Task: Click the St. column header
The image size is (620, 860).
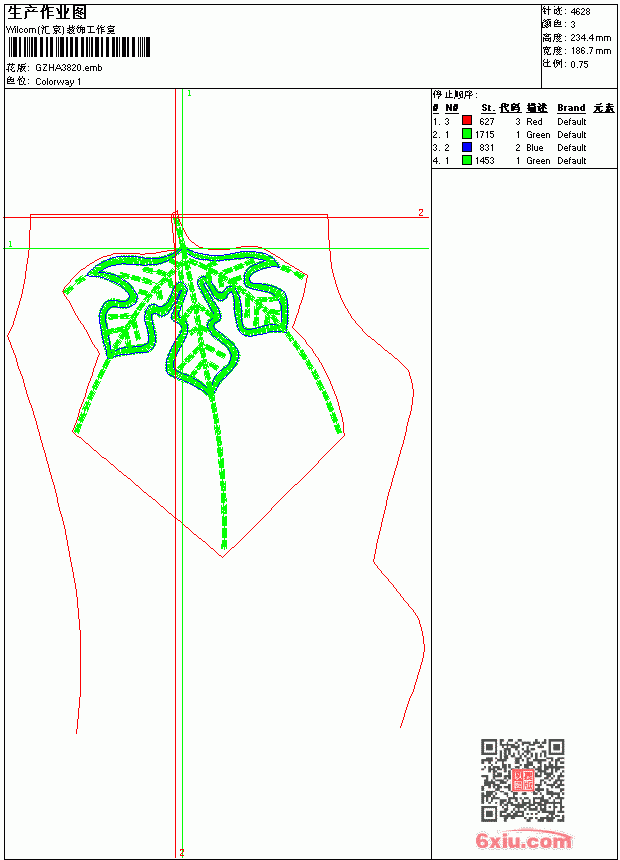Action: click(488, 108)
